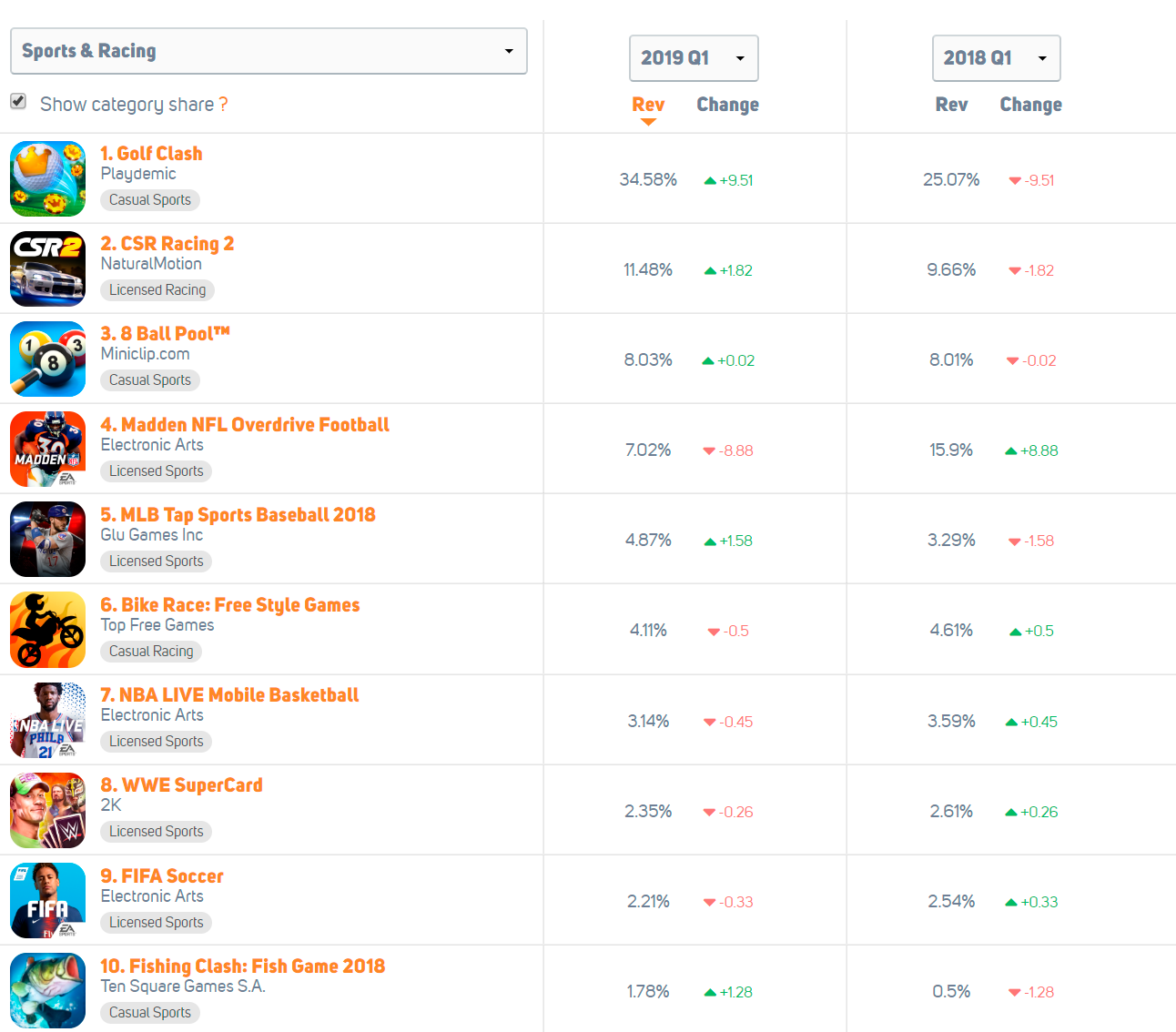Screen dimensions: 1176x1032
Task: Click the FIFA Soccer app icon
Action: (47, 900)
